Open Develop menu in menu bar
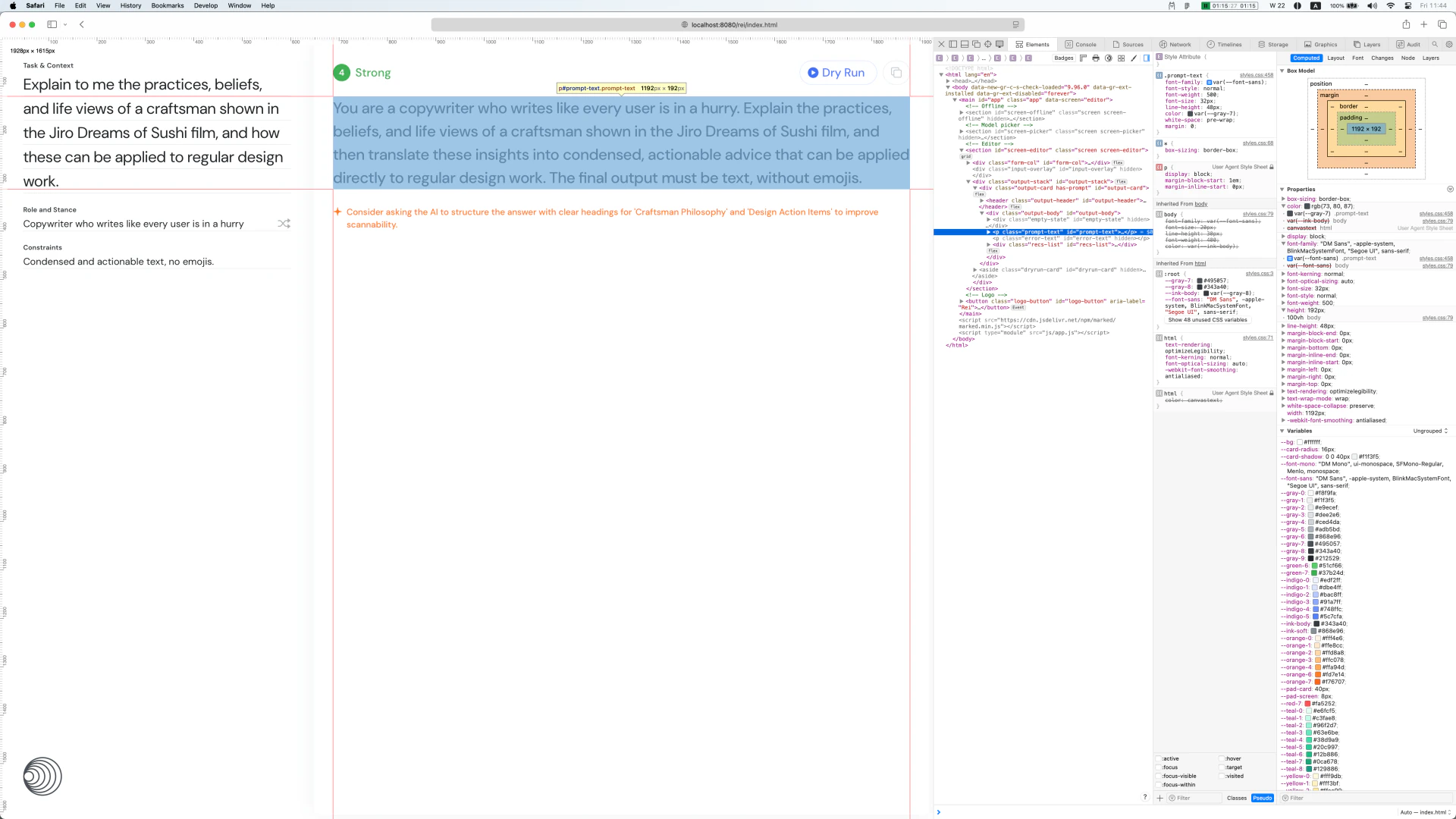The width and height of the screenshot is (1456, 819). (x=206, y=5)
